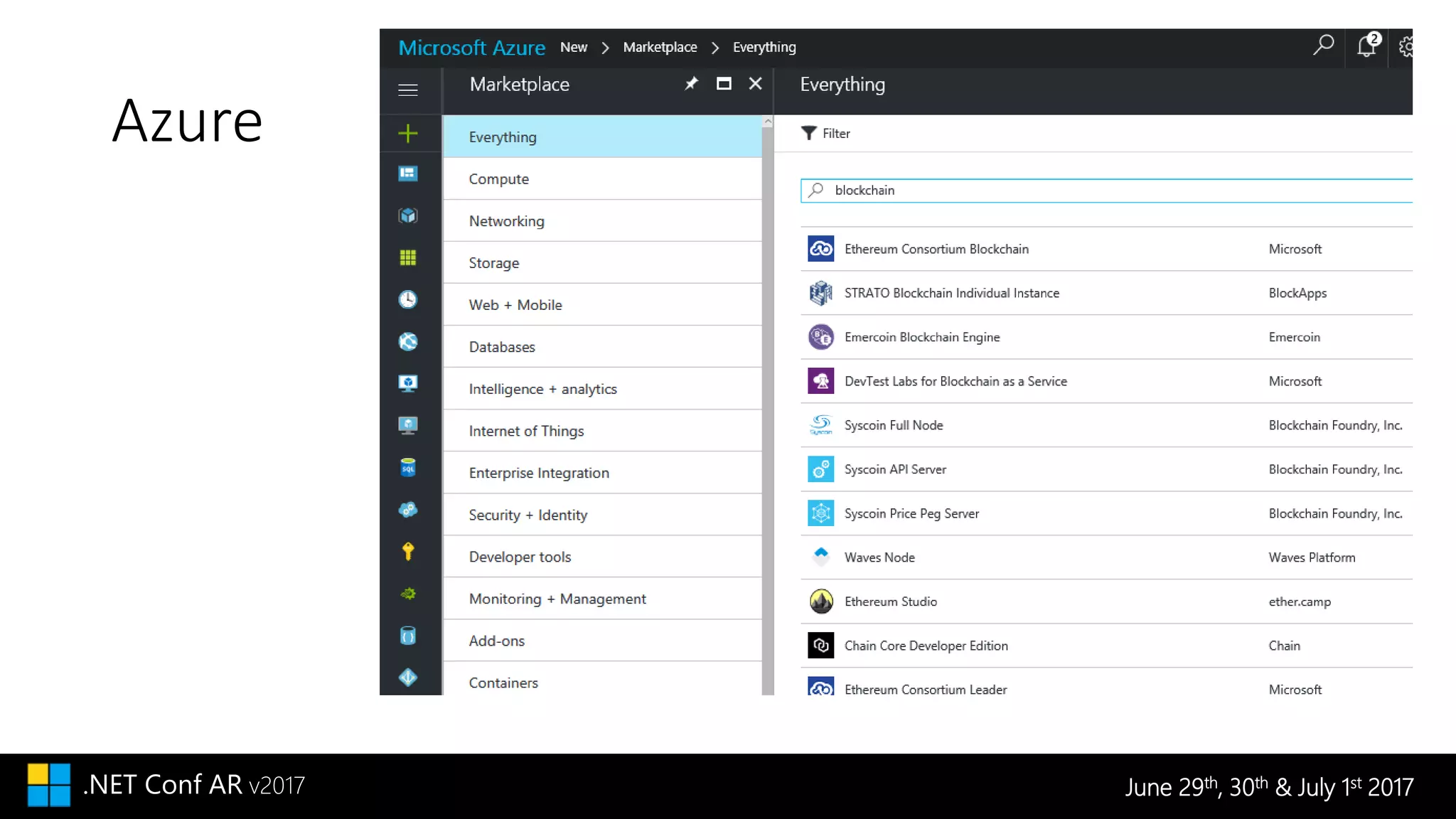Screen dimensions: 1456x819
Task: Open Internet of Things category
Action: [602, 430]
